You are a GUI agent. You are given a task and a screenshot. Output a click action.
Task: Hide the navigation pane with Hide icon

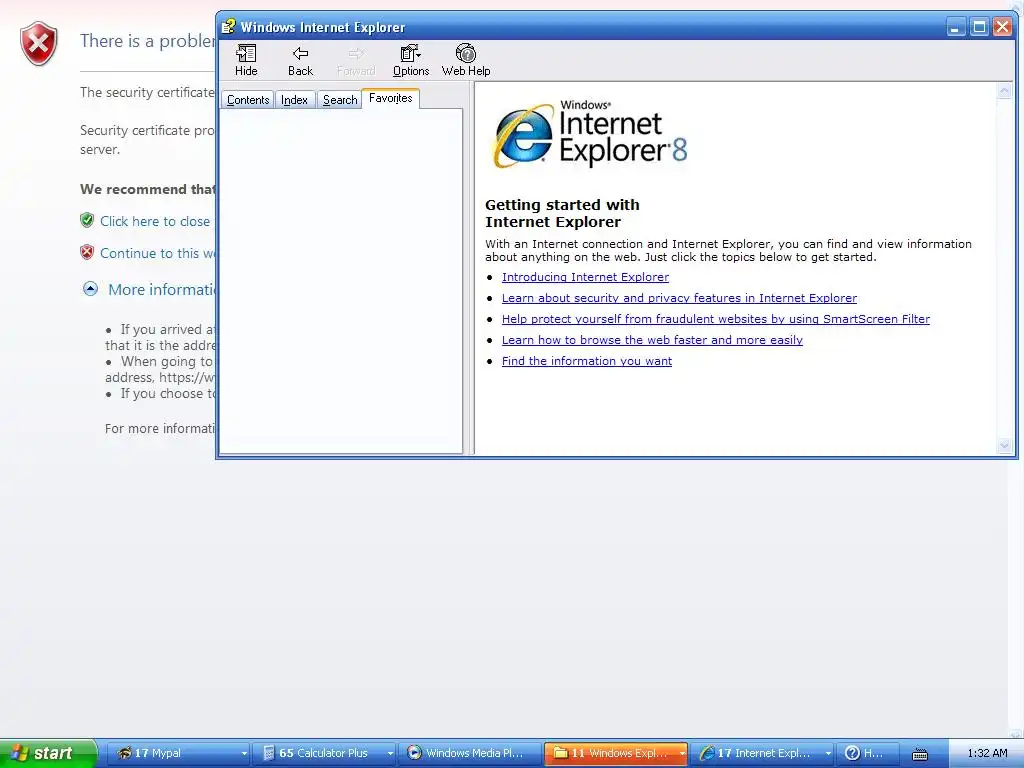click(x=246, y=60)
